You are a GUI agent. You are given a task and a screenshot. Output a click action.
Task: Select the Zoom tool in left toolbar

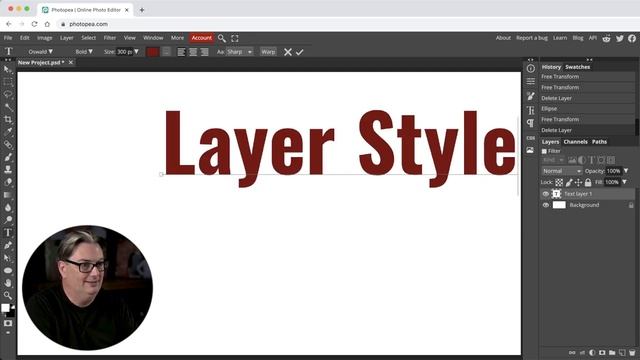[8, 295]
